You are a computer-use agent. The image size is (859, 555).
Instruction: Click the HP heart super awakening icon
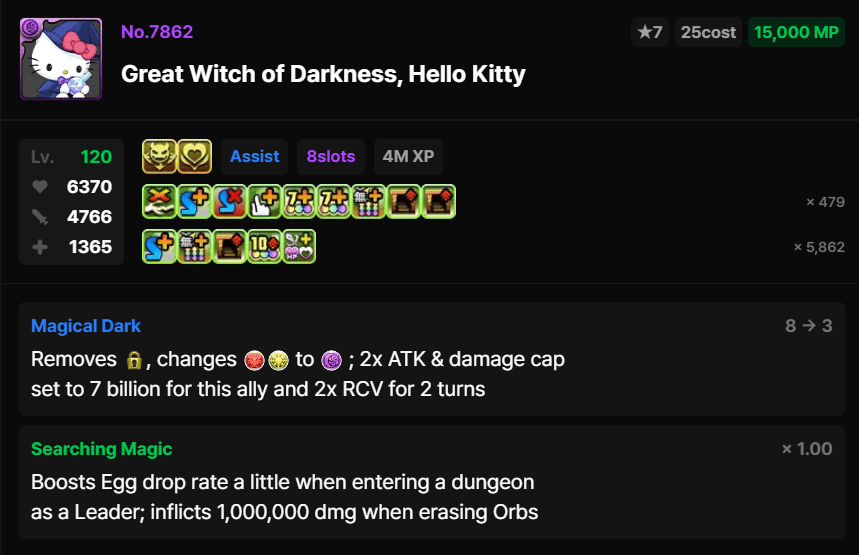(299, 247)
